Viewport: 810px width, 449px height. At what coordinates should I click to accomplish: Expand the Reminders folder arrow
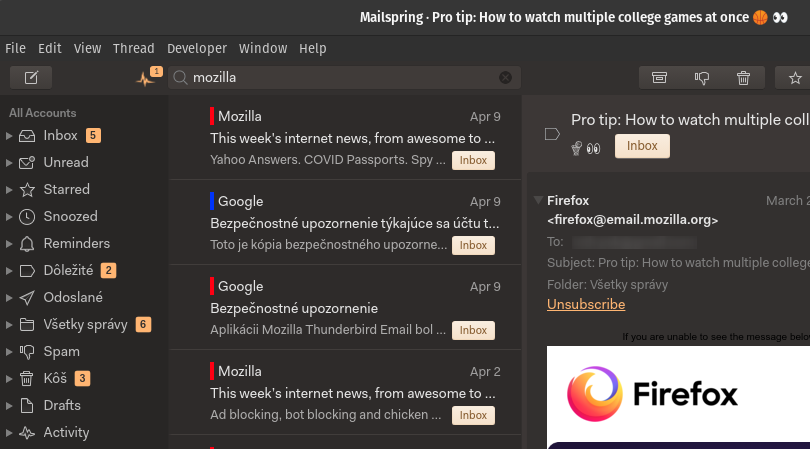coord(9,244)
